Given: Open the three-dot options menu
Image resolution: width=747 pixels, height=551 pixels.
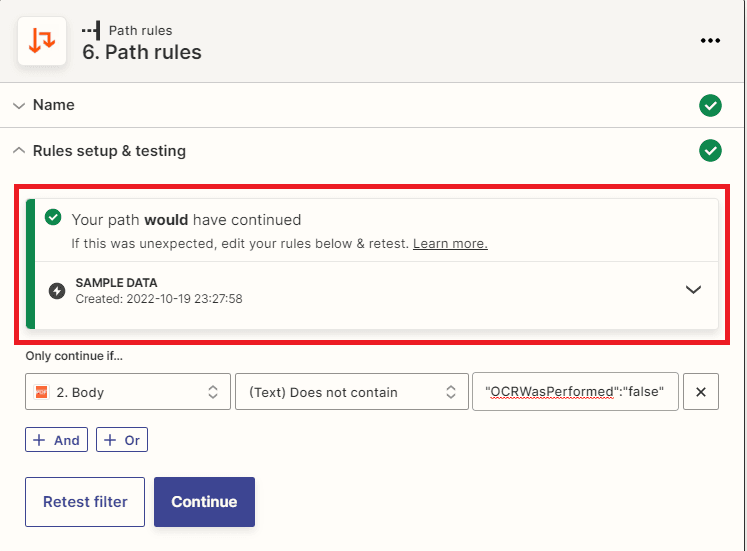Looking at the screenshot, I should coord(710,40).
